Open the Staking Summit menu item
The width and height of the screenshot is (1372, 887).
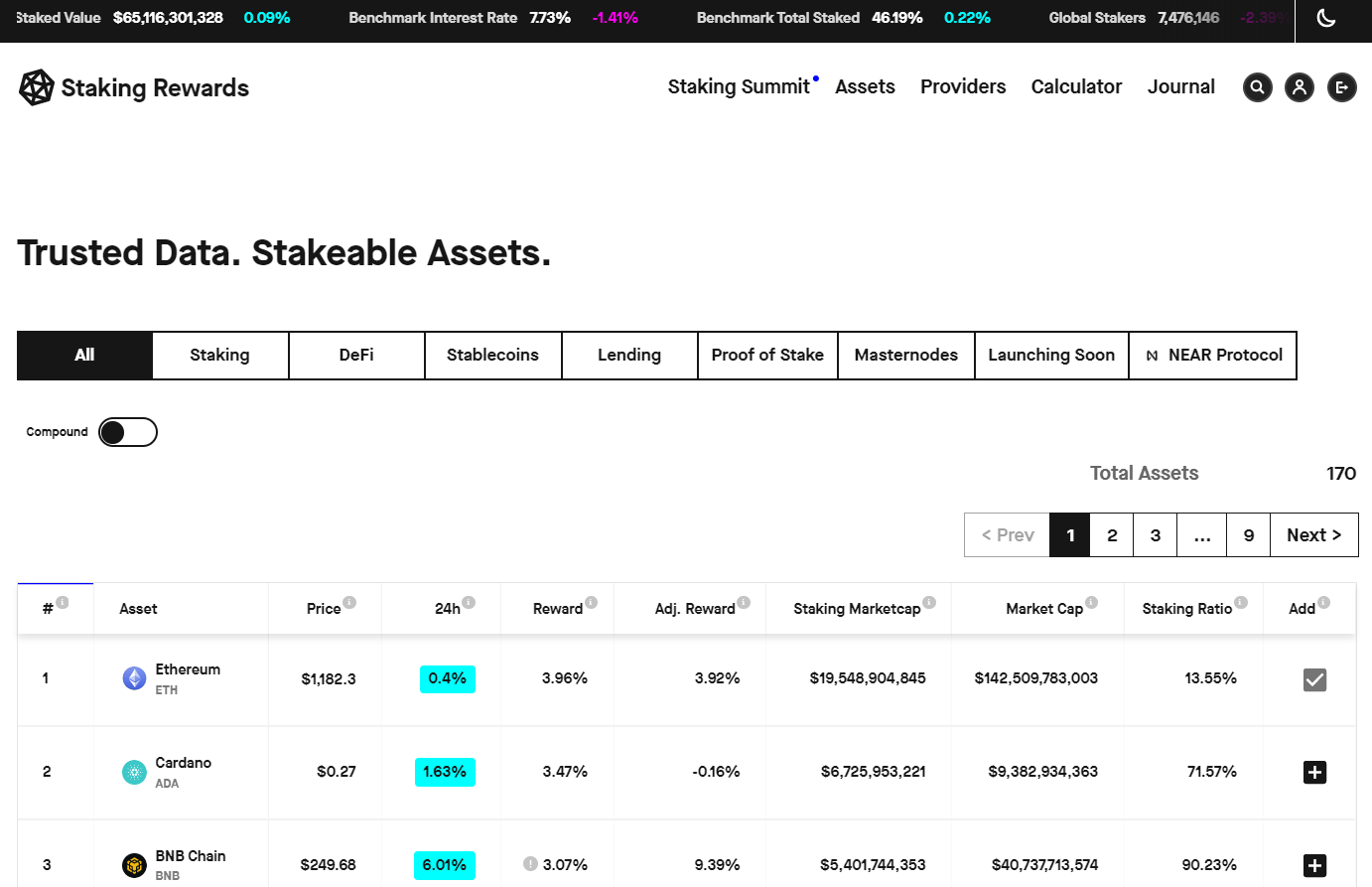(x=740, y=87)
